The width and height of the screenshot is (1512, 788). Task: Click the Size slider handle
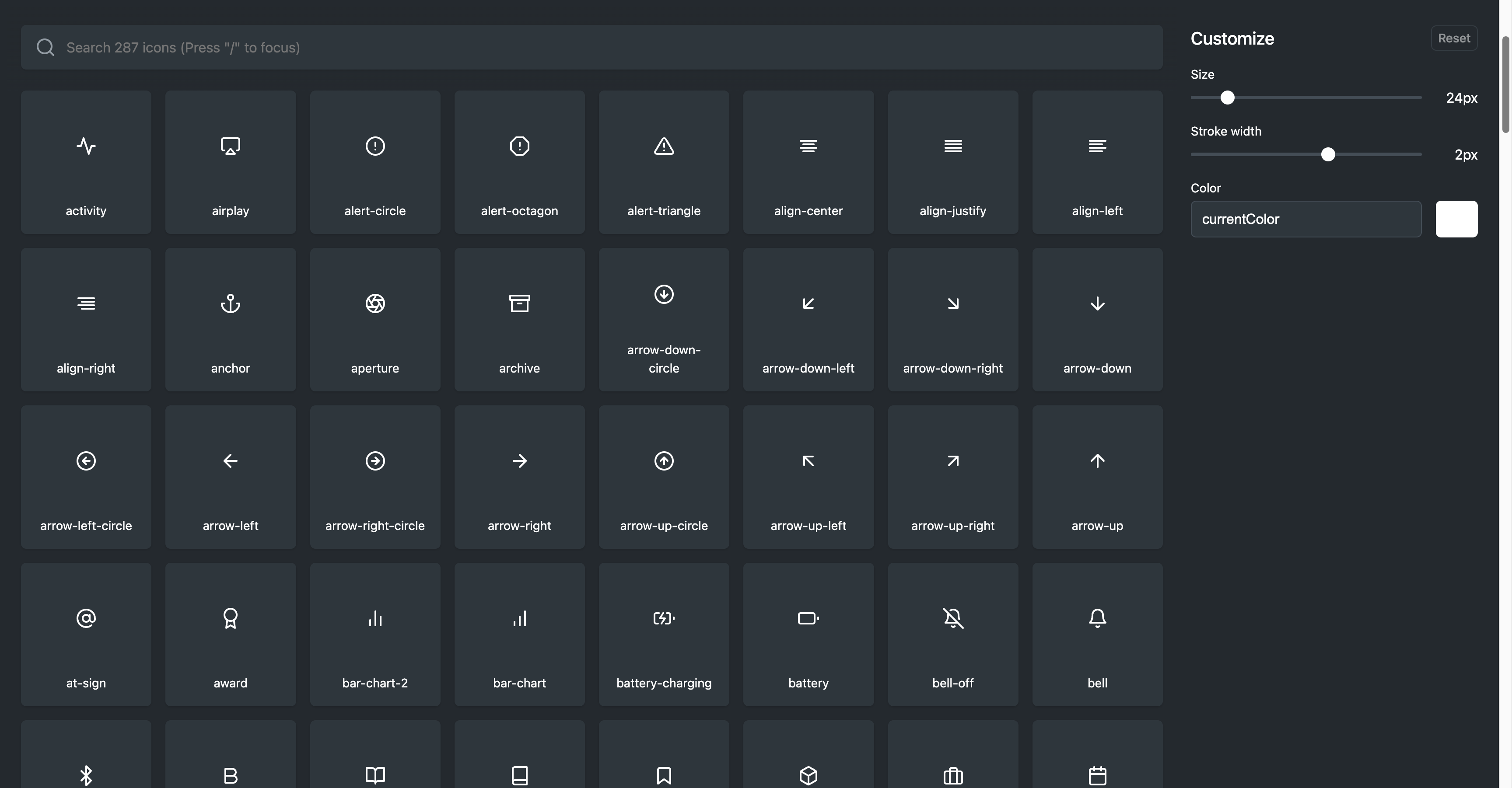1227,98
